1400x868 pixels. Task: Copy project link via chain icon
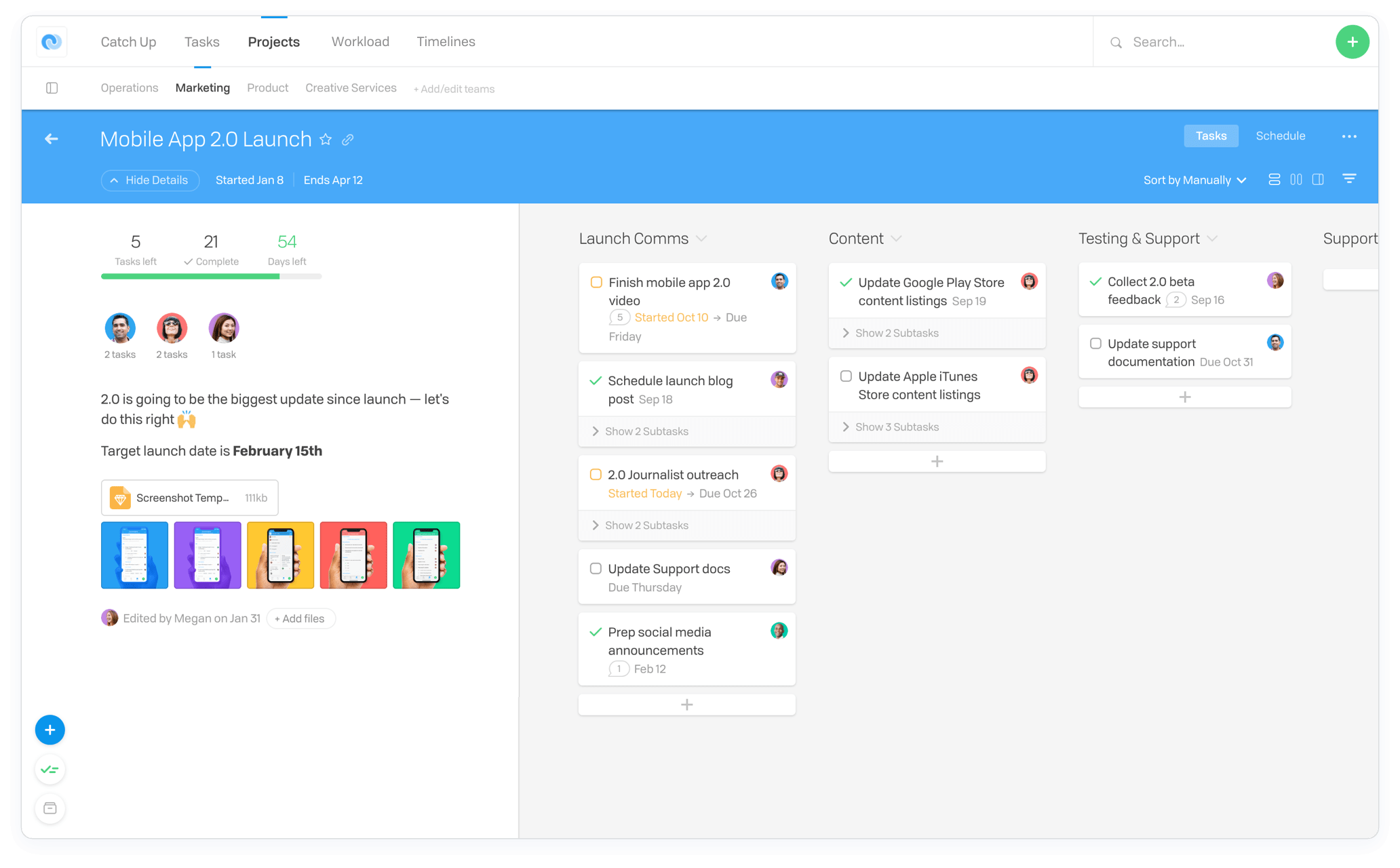click(x=347, y=140)
